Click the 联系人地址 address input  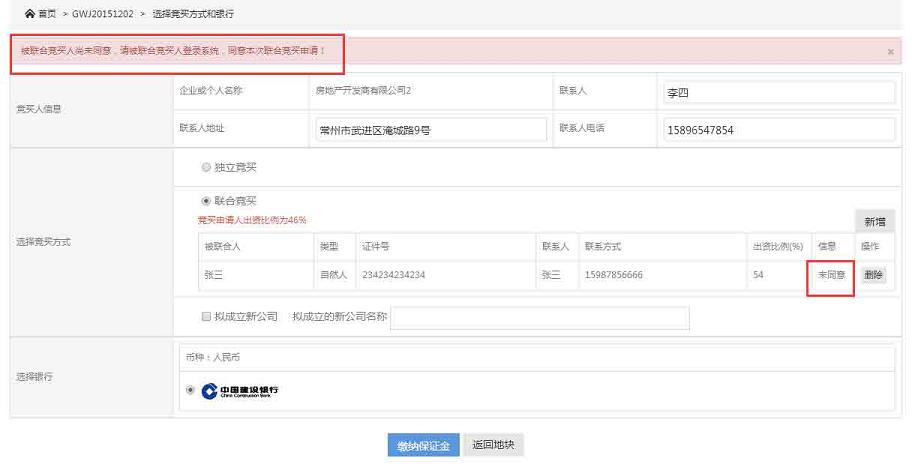pyautogui.click(x=430, y=130)
